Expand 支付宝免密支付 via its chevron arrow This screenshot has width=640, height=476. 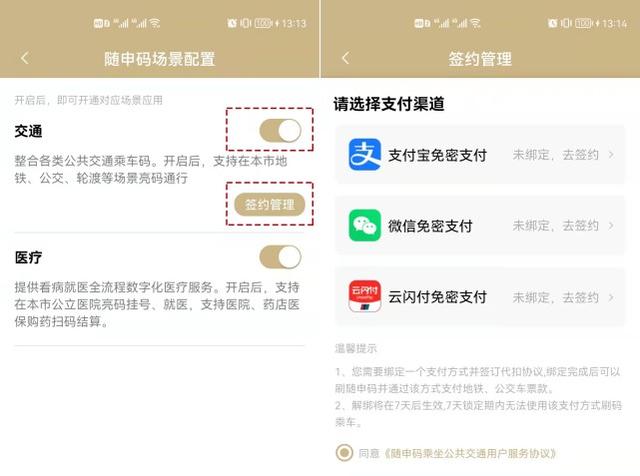coord(611,155)
